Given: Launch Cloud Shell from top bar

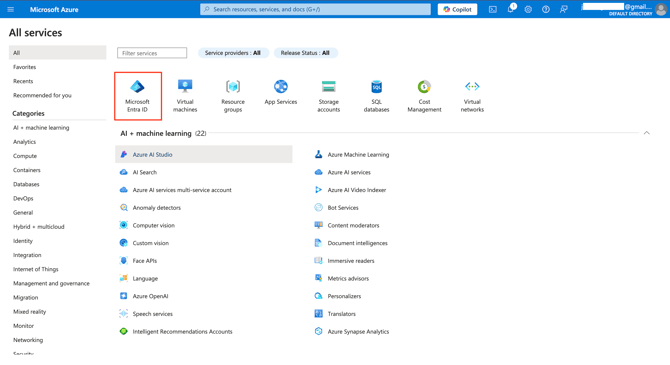Looking at the screenshot, I should click(x=493, y=9).
